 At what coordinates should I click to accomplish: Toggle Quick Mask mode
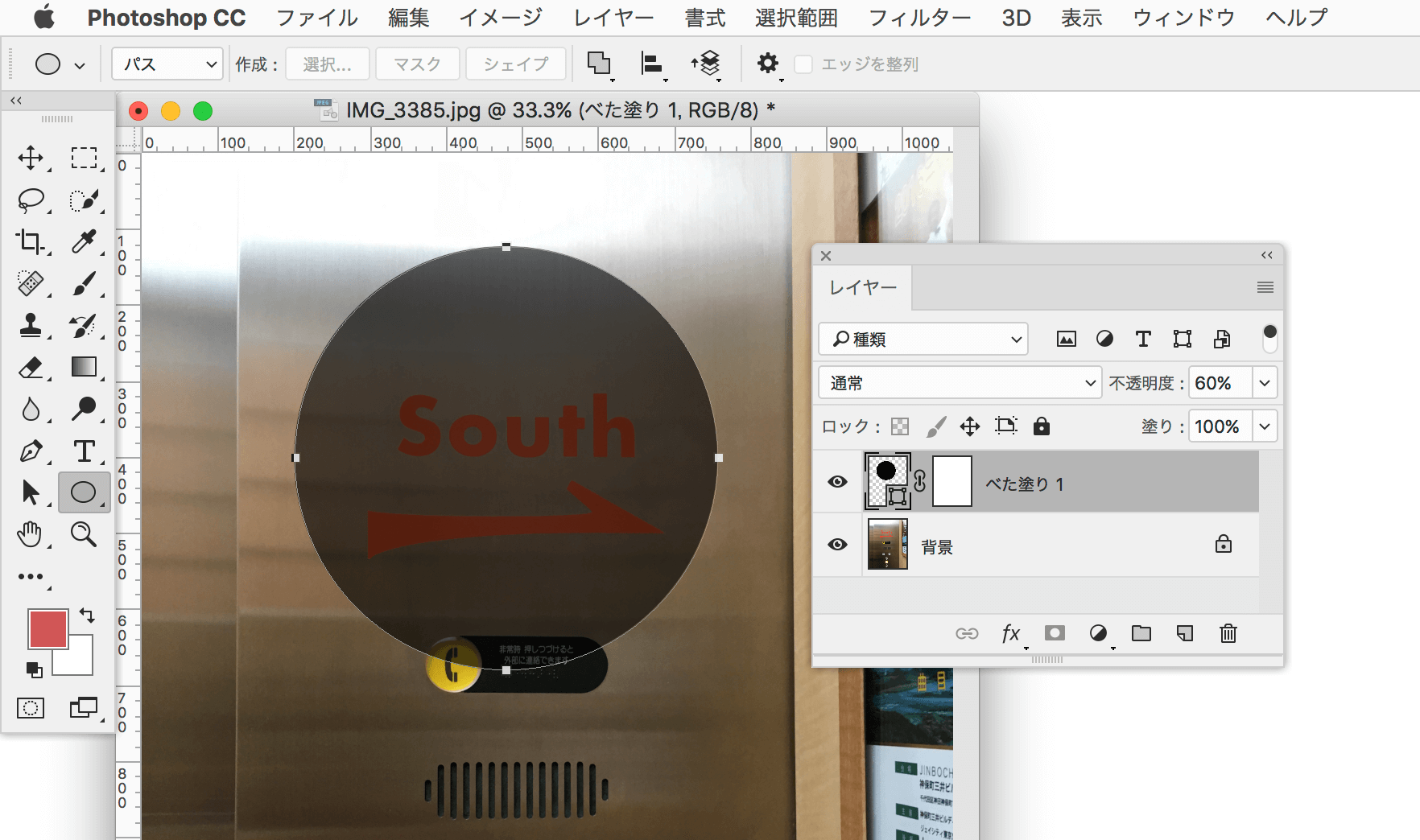pyautogui.click(x=31, y=708)
